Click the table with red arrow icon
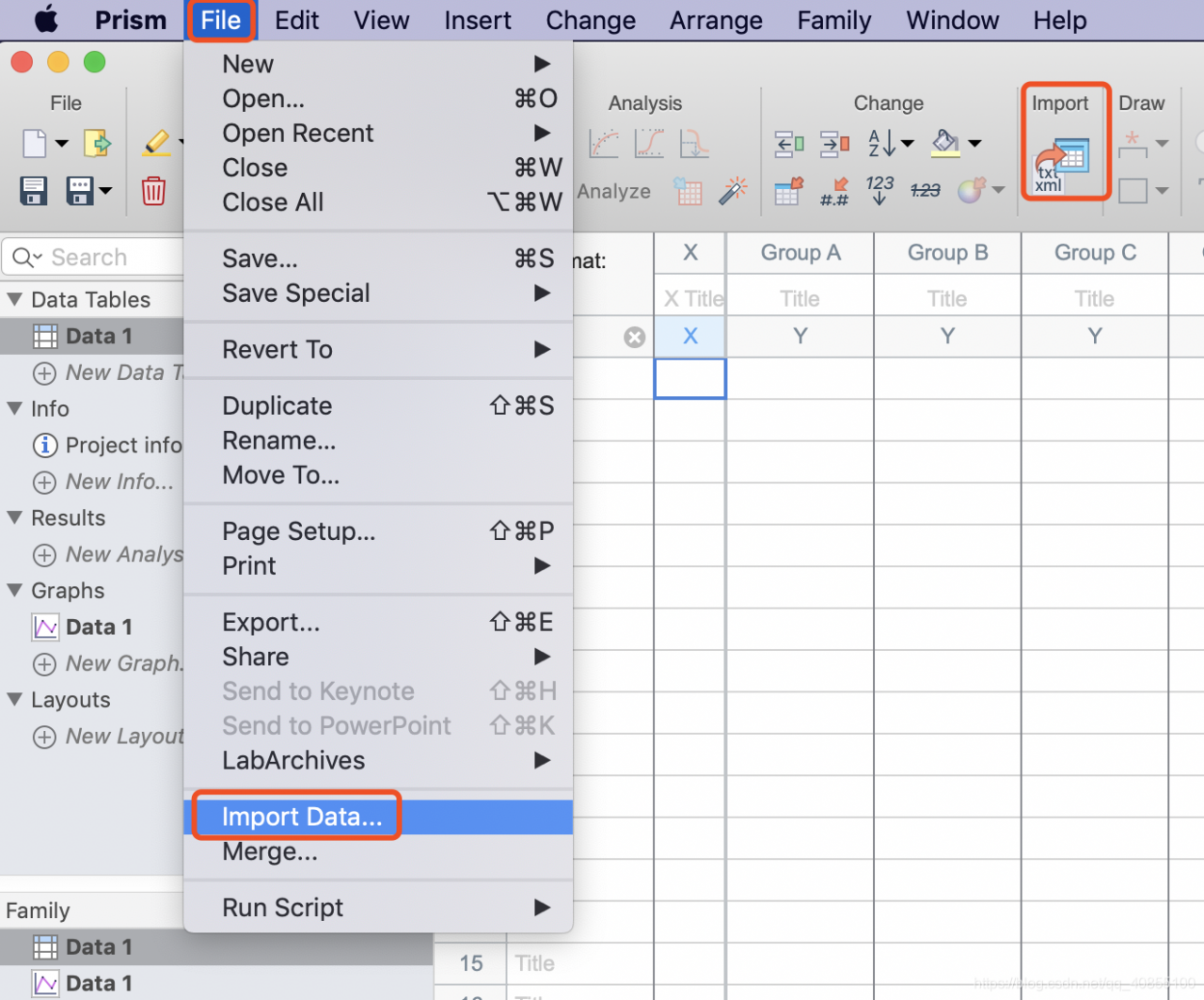 [x=788, y=191]
